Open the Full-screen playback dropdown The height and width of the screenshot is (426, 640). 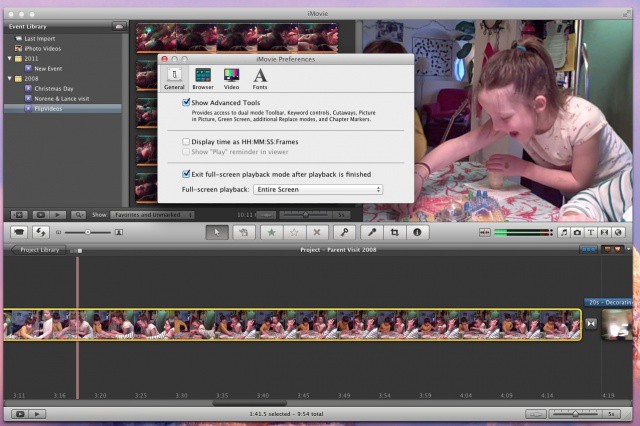[318, 189]
